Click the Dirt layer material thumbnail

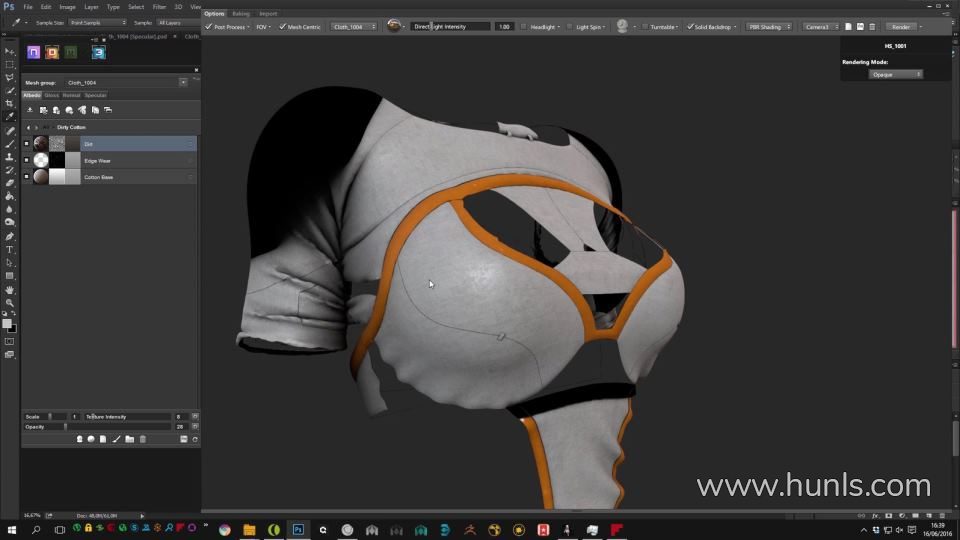41,144
